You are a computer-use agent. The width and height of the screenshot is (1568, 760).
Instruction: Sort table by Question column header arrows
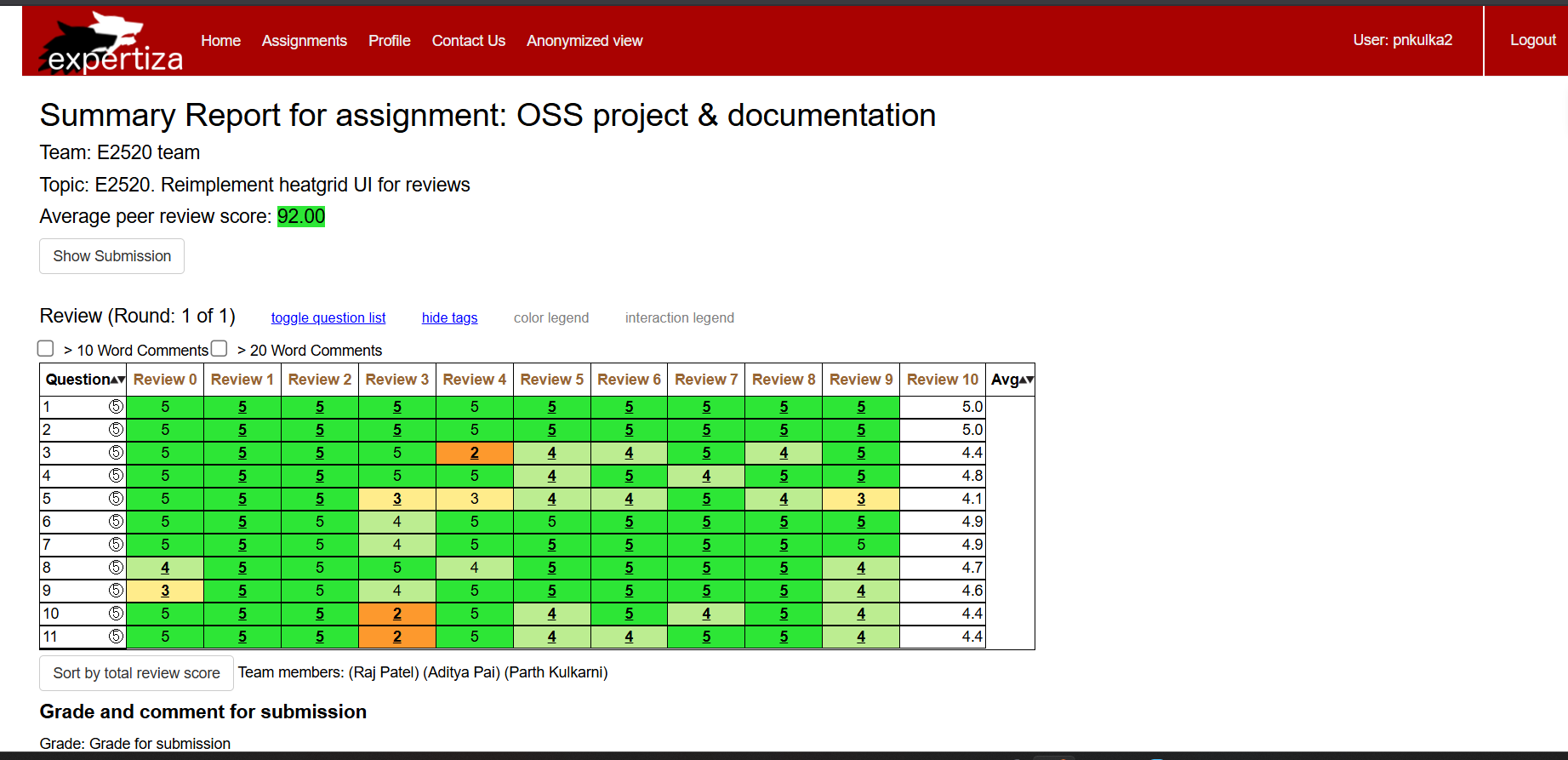[x=120, y=380]
